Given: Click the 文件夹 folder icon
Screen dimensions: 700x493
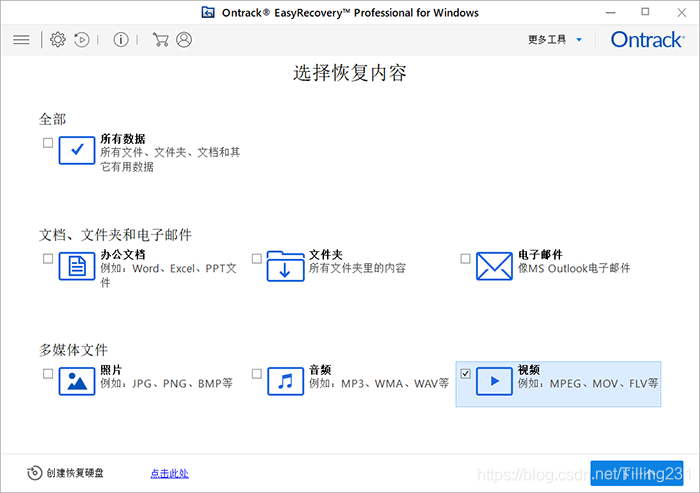Looking at the screenshot, I should click(x=285, y=266).
